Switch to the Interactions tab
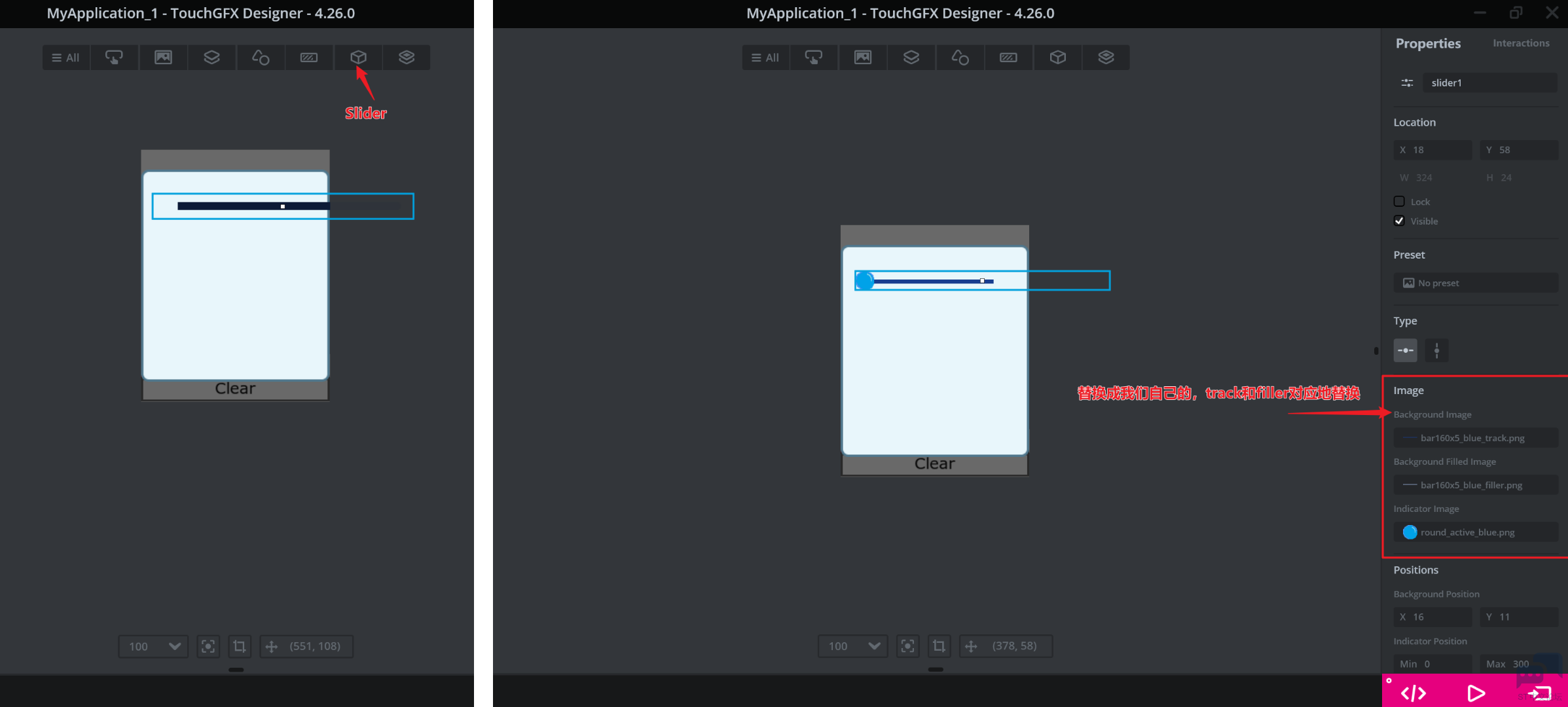 tap(1520, 43)
